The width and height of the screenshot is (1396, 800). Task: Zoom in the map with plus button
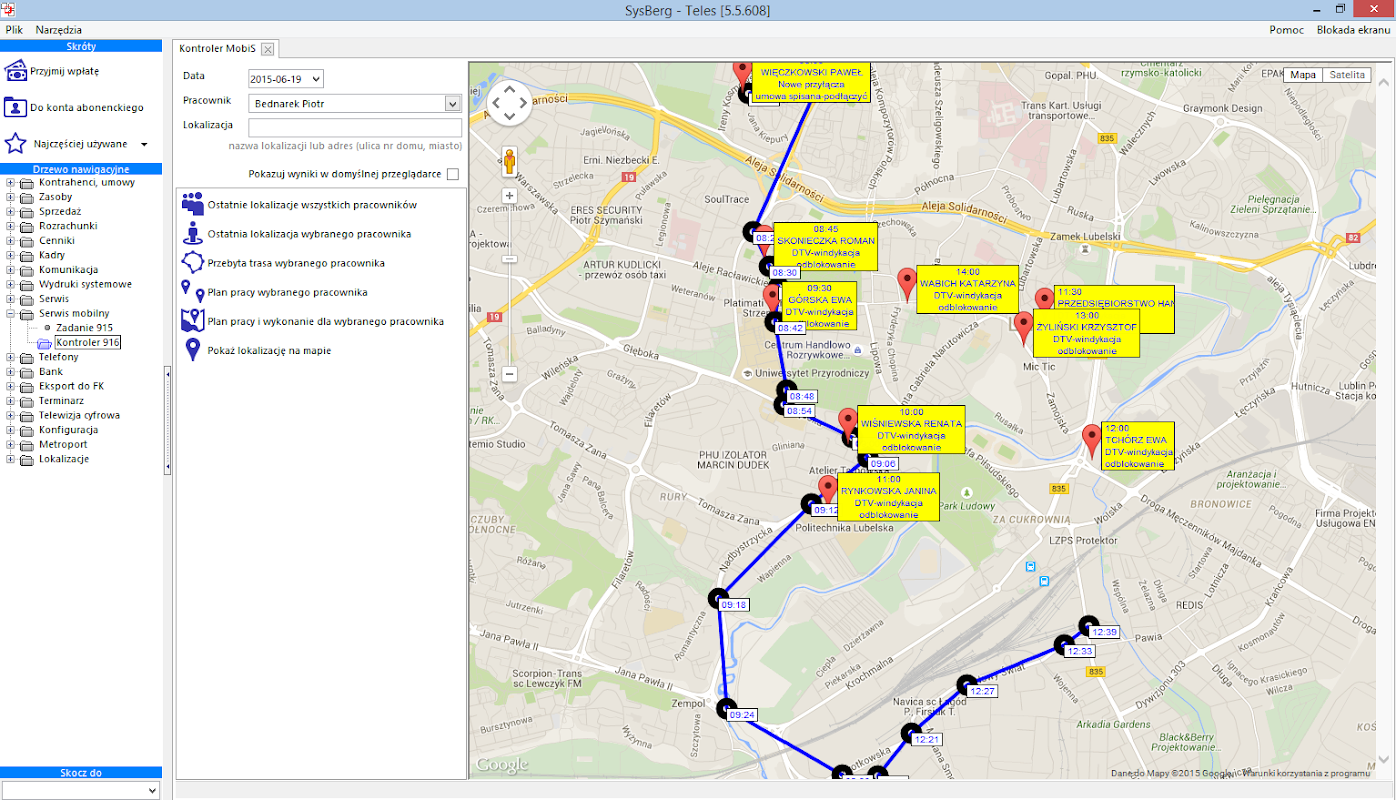pyautogui.click(x=509, y=196)
